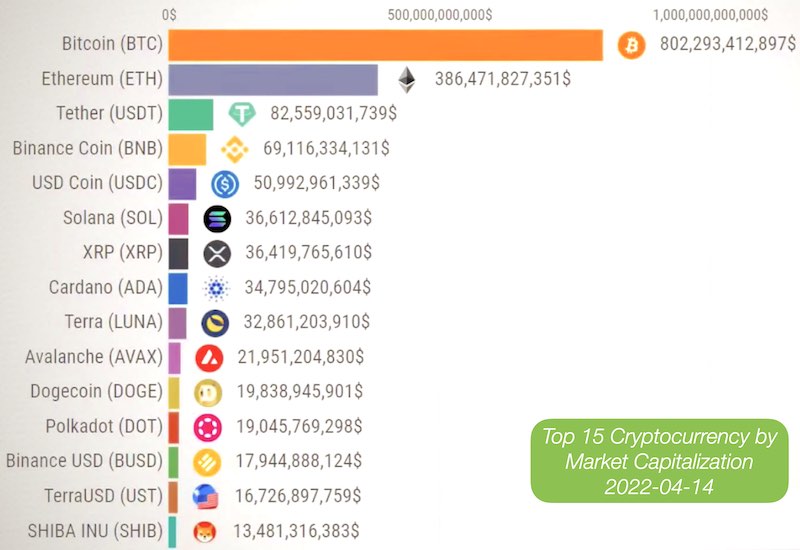This screenshot has height=550, width=800.
Task: Click the purple-gray Ethereum bar
Action: click(273, 80)
